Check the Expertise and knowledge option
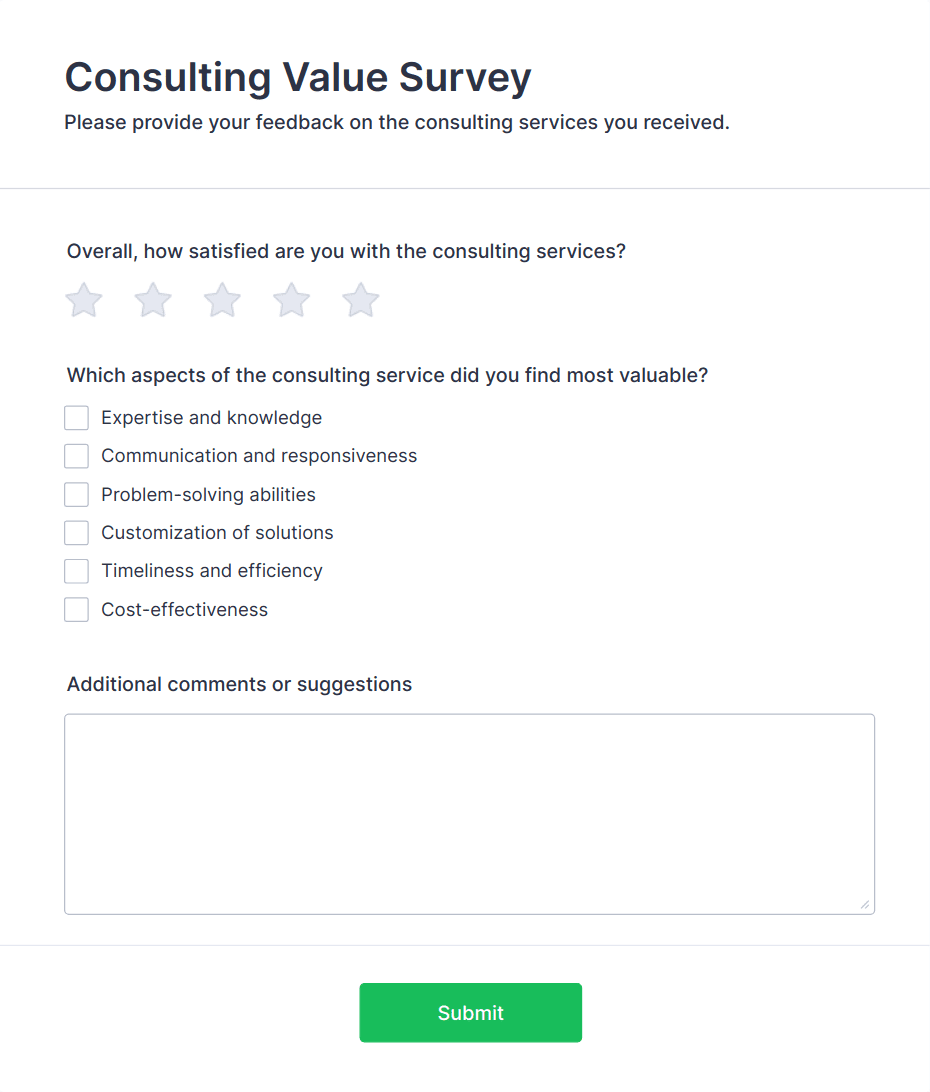 click(x=76, y=417)
